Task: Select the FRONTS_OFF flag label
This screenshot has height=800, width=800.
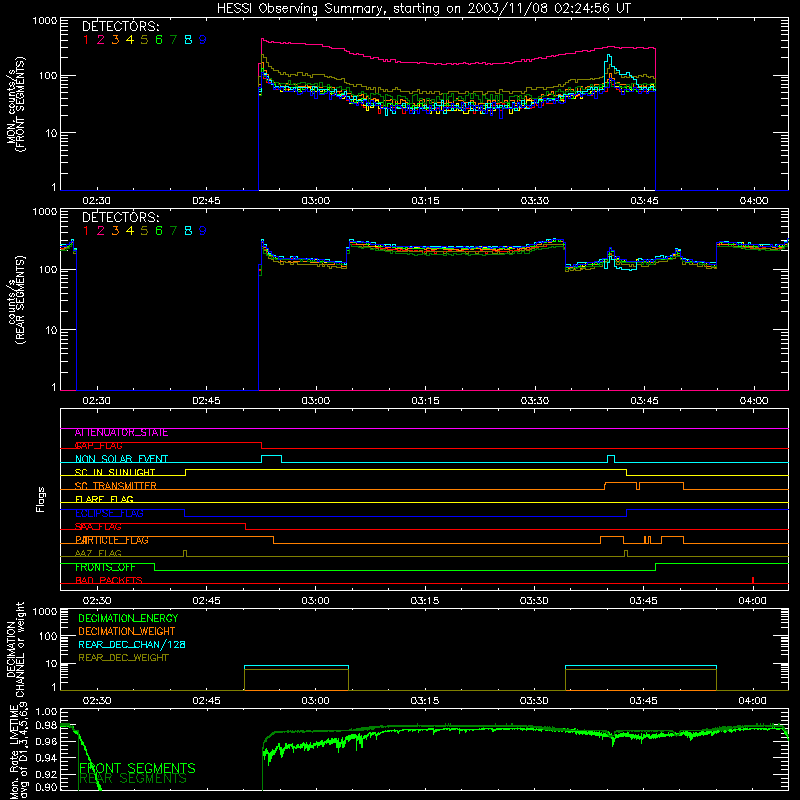Action: tap(105, 567)
